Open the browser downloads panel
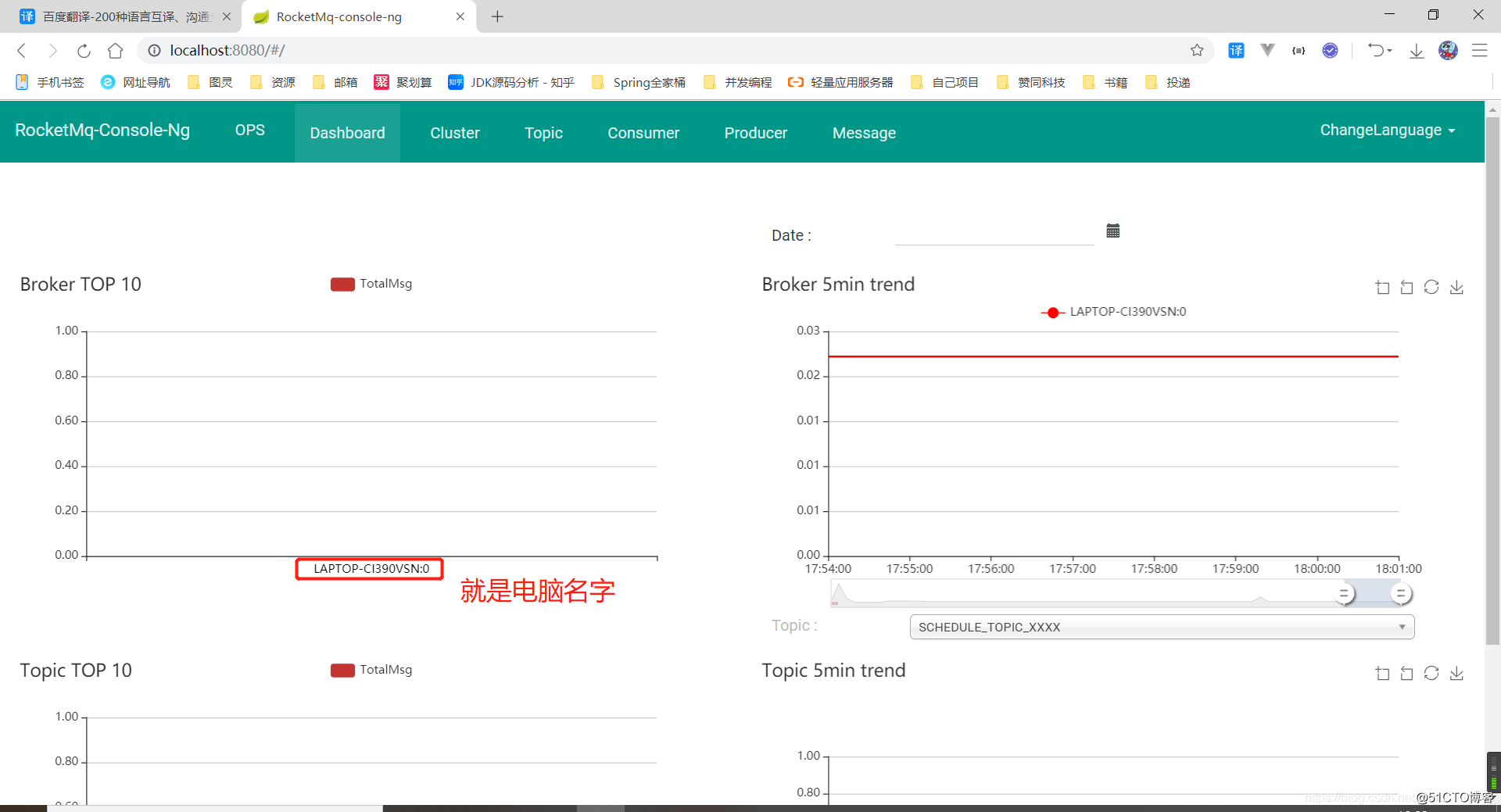The image size is (1501, 812). 1416,52
